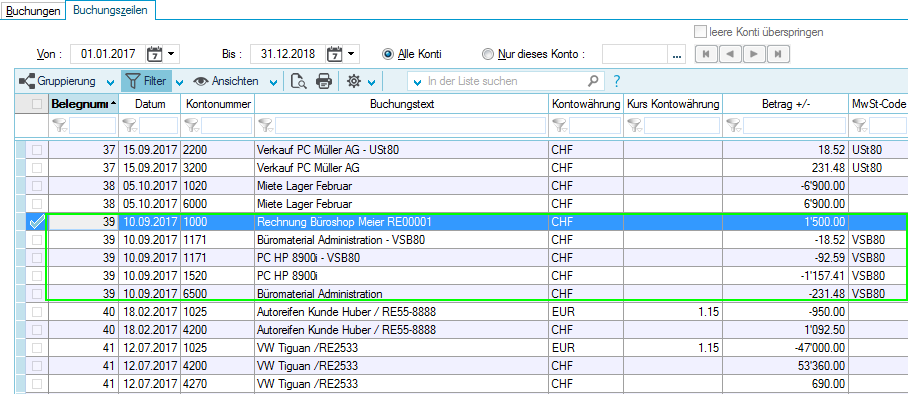Open dropdown arrow beside settings gear
The image size is (908, 394).
[x=371, y=82]
